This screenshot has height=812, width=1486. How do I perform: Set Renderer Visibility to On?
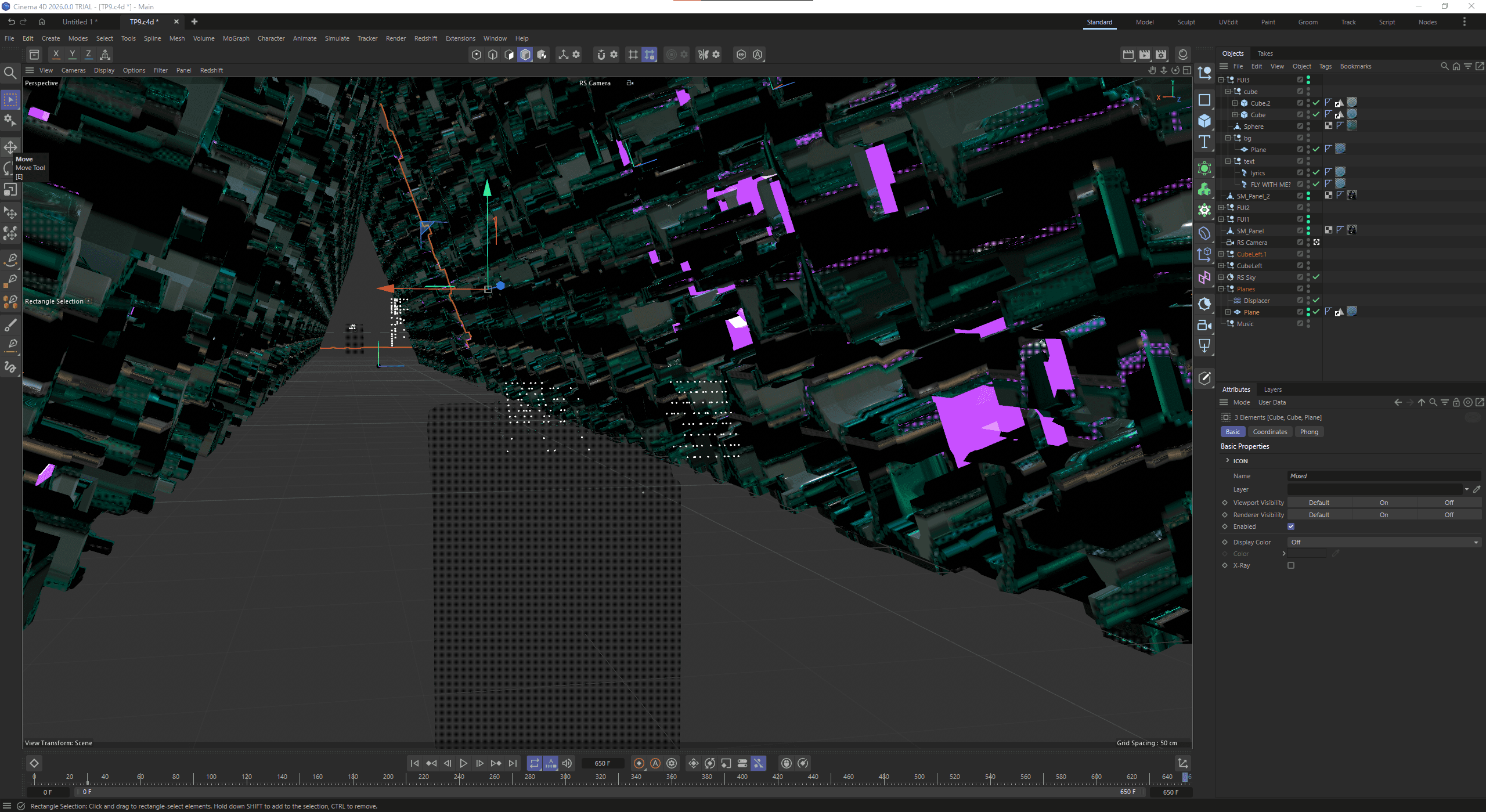[x=1384, y=515]
